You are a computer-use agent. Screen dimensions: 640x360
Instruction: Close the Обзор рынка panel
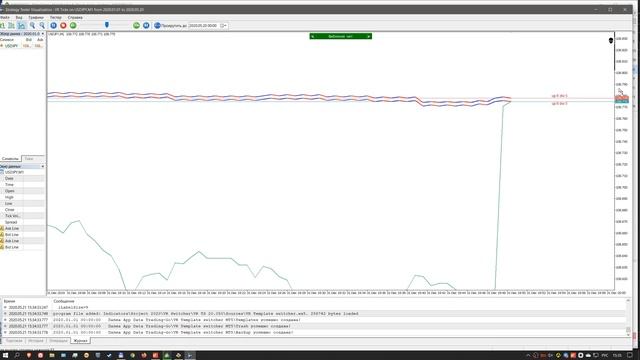click(x=43, y=34)
